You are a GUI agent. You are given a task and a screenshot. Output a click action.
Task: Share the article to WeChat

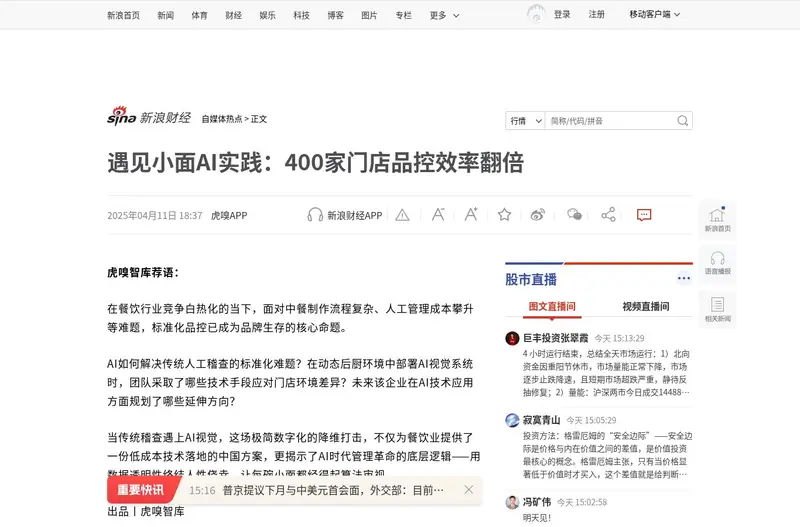pyautogui.click(x=574, y=214)
